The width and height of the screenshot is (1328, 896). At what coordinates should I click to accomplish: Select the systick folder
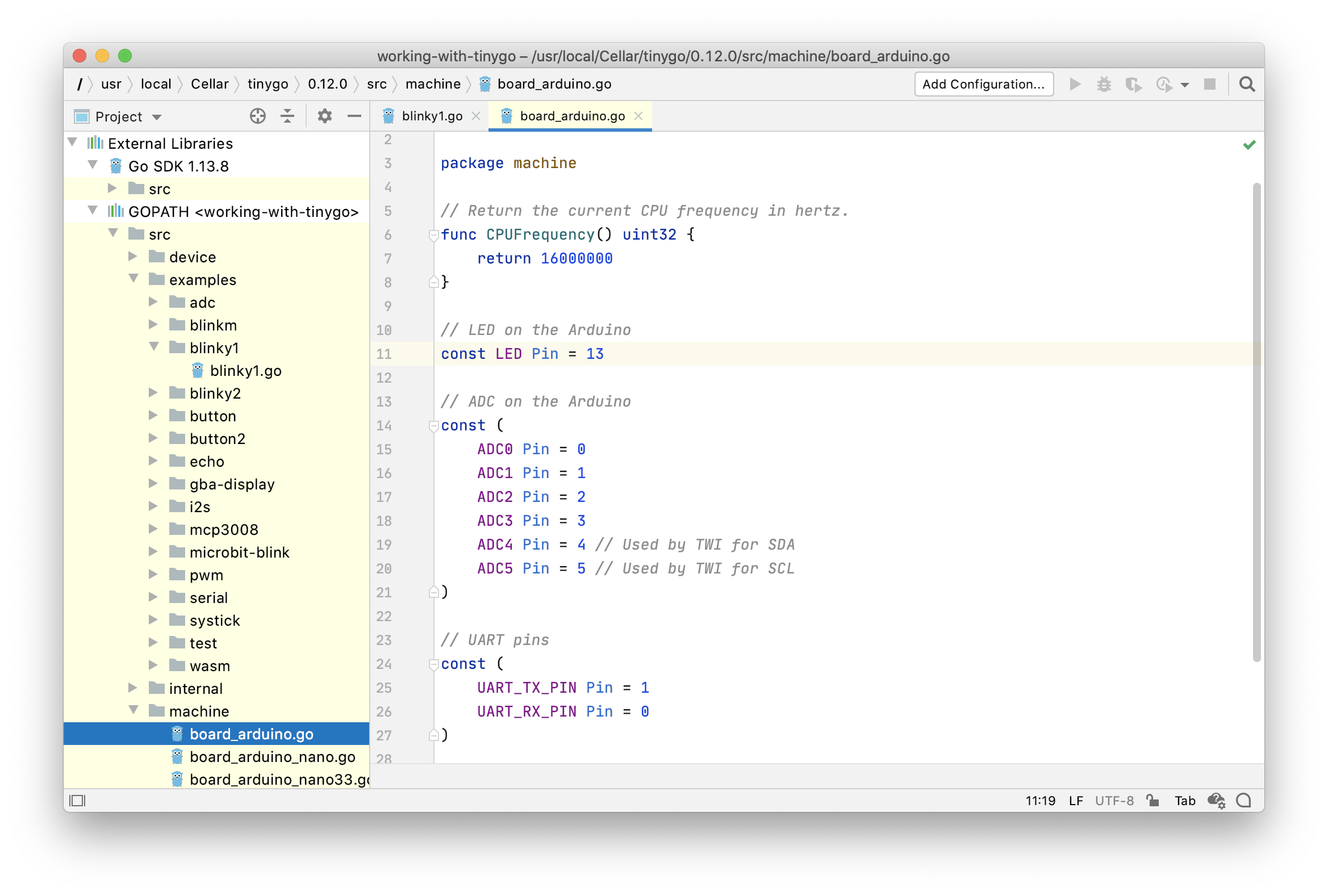tap(214, 620)
